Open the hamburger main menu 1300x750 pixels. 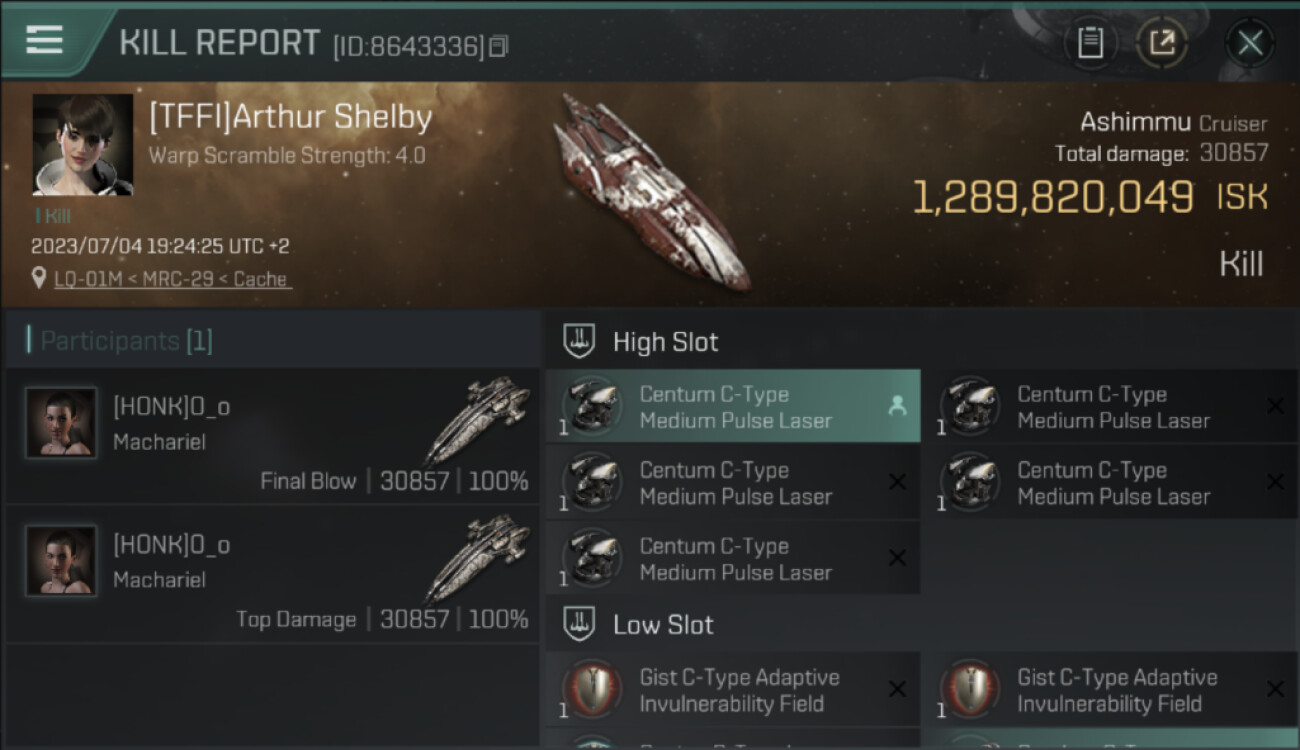tap(45, 40)
